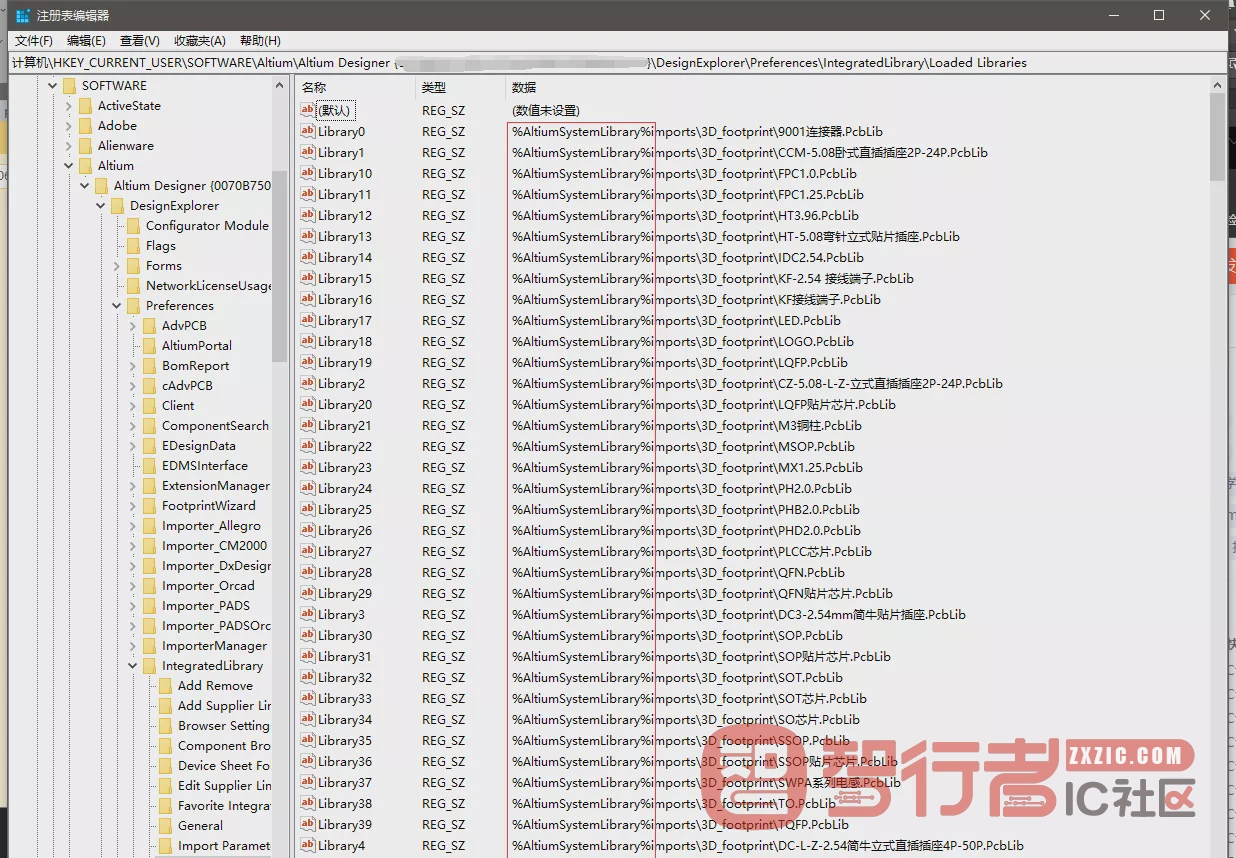This screenshot has width=1236, height=858.
Task: Select the General folder icon
Action: pos(166,826)
